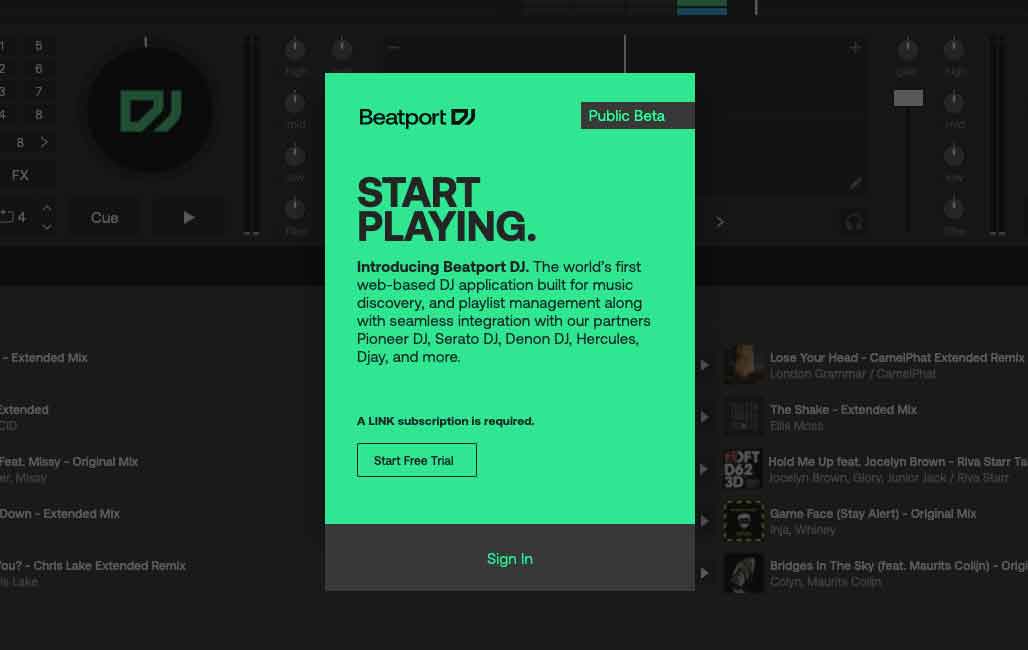
Task: Preview Bridges In The Sky with play icon
Action: coord(704,573)
